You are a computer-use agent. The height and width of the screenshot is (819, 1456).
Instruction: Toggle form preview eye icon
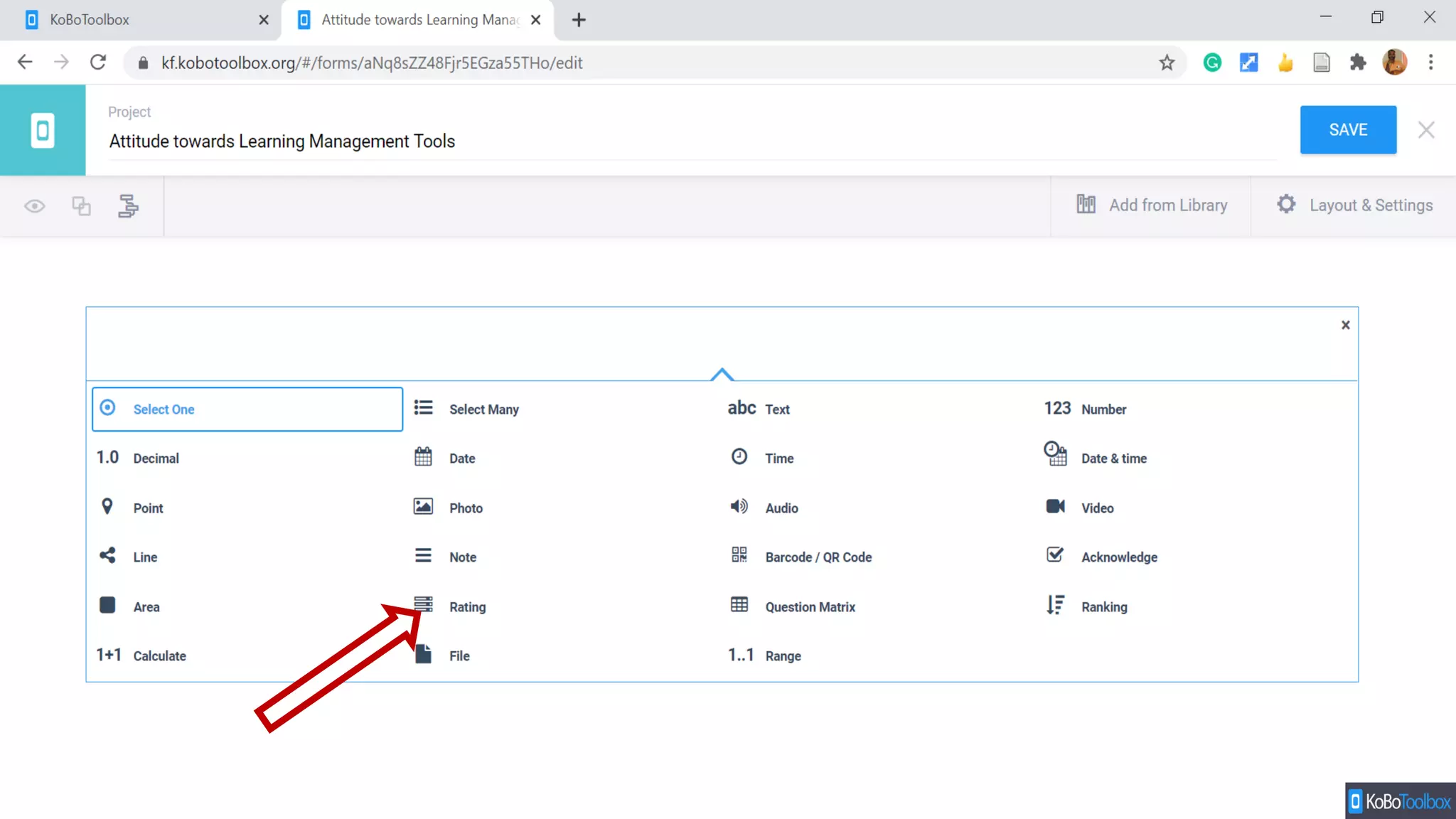pos(34,206)
